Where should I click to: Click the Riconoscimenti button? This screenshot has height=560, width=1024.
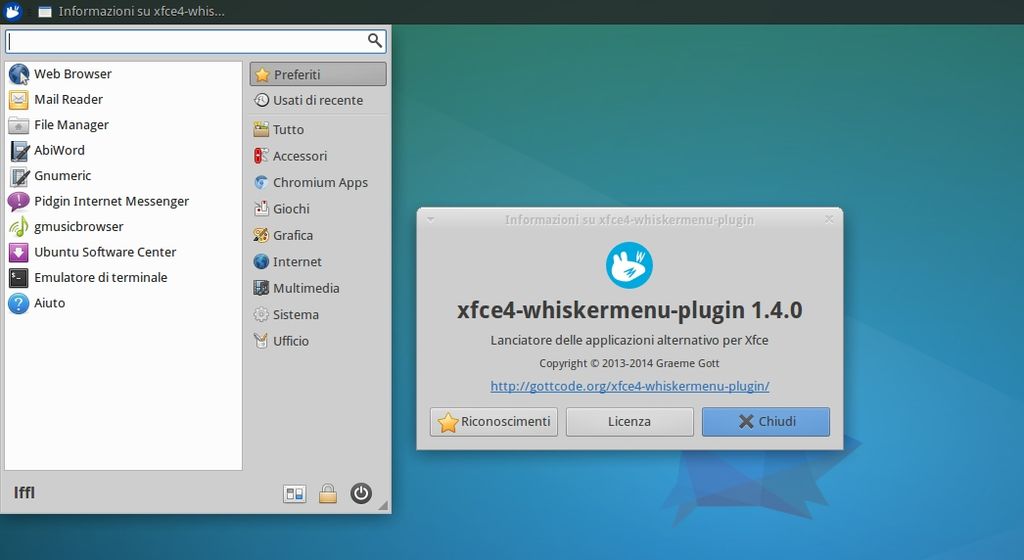click(494, 422)
